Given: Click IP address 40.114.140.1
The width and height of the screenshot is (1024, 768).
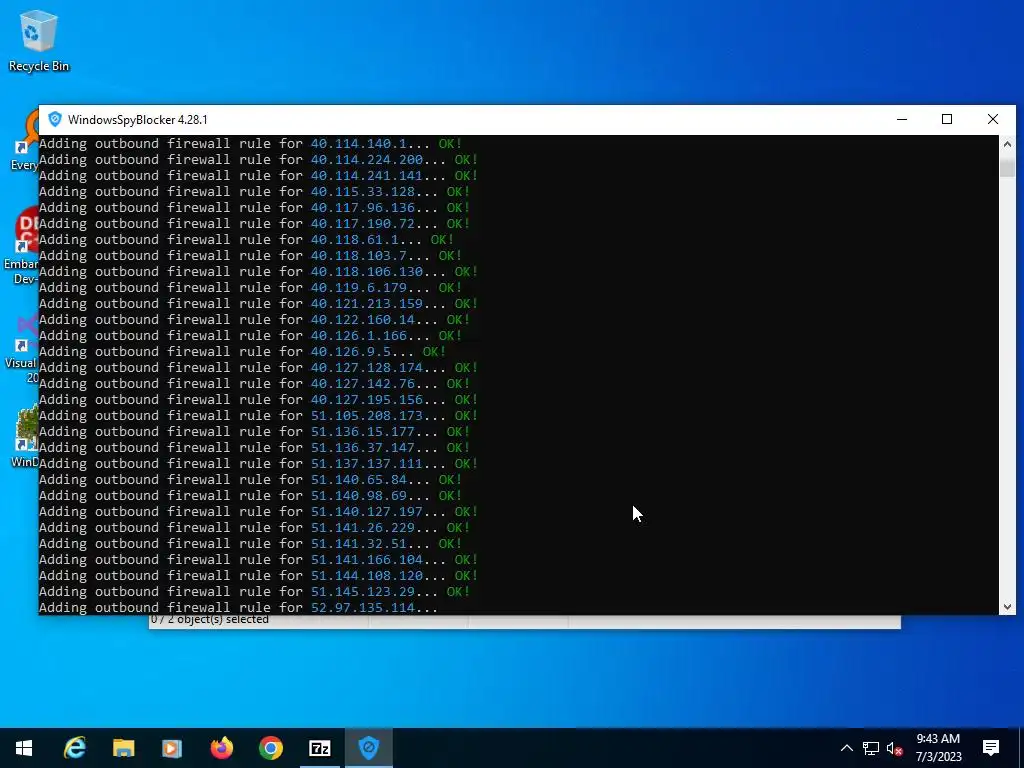Looking at the screenshot, I should click(x=358, y=144).
